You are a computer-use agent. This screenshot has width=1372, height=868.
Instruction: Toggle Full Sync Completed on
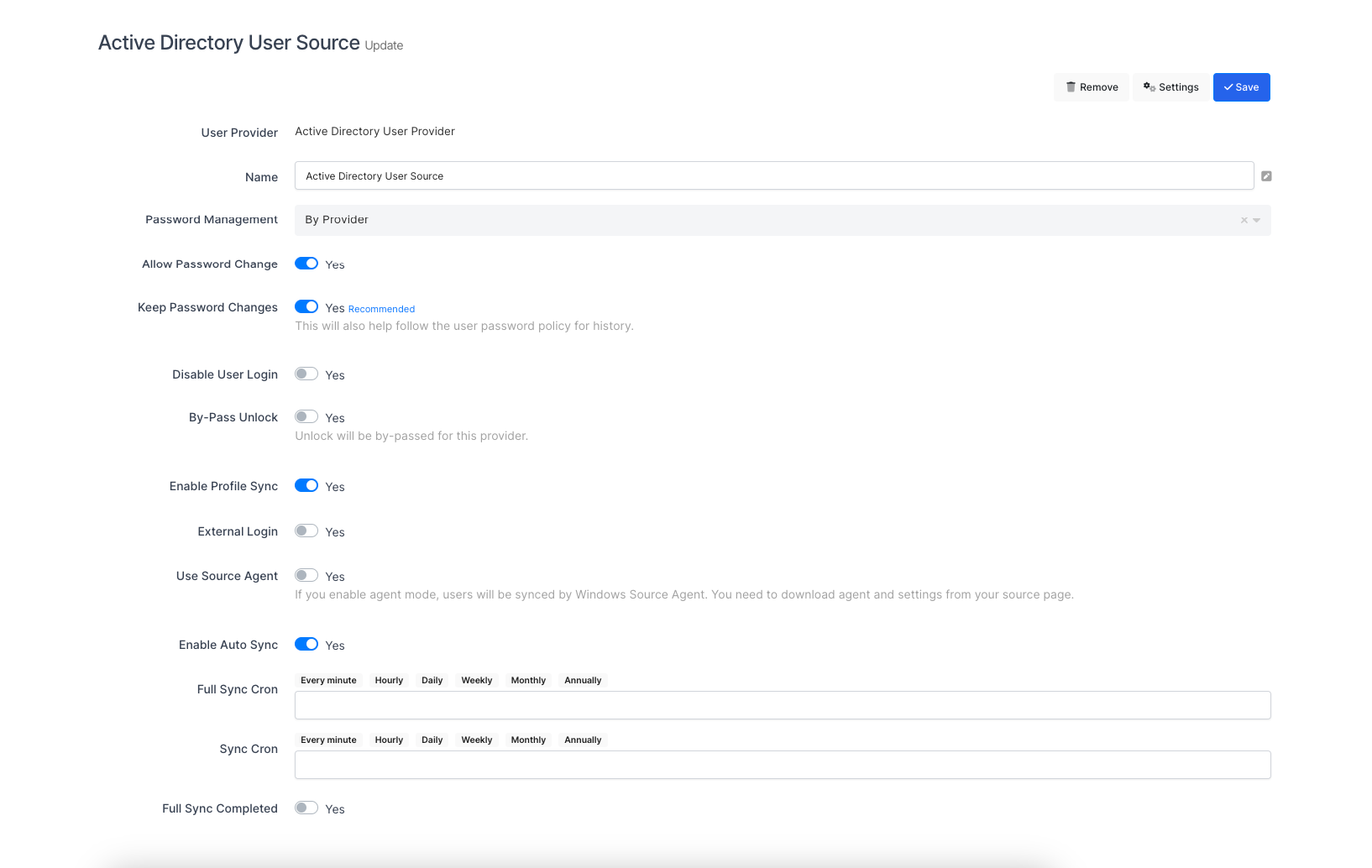pos(306,808)
